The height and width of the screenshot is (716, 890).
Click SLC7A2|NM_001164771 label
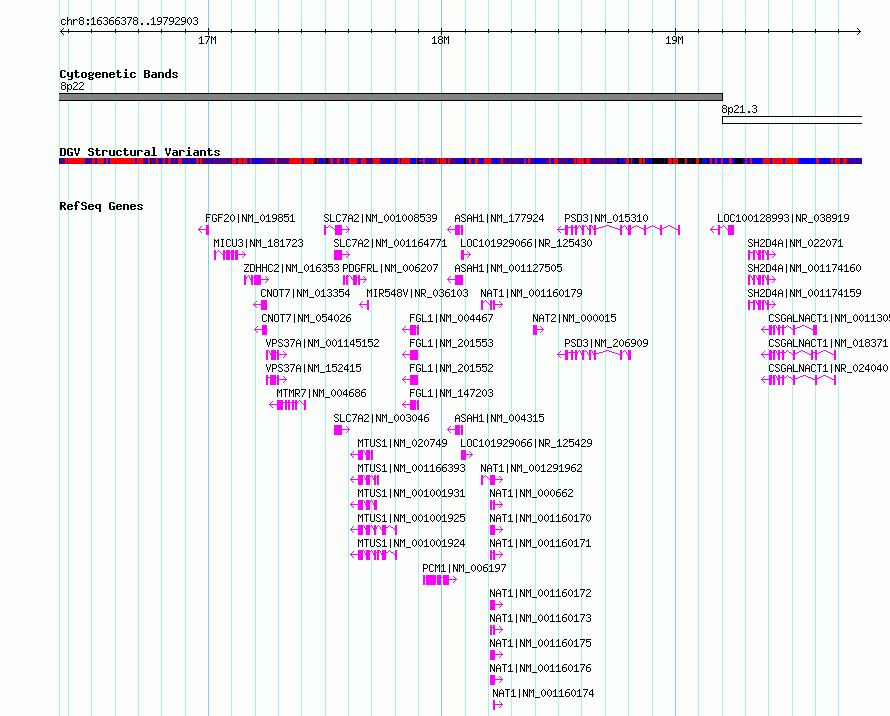pyautogui.click(x=390, y=243)
